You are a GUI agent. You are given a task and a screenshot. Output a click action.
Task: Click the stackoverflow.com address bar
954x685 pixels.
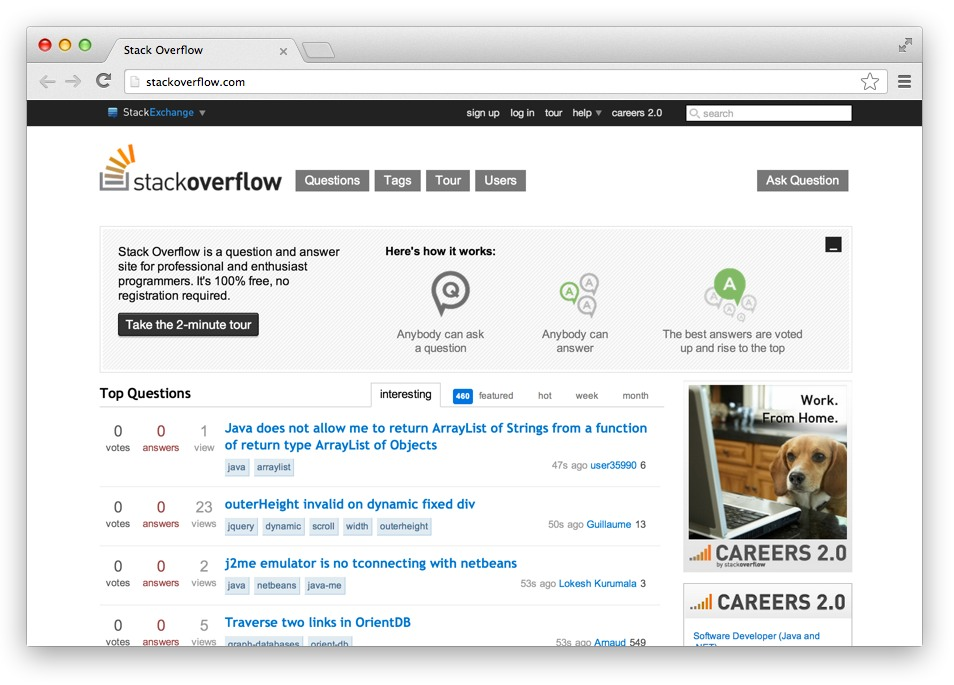505,82
